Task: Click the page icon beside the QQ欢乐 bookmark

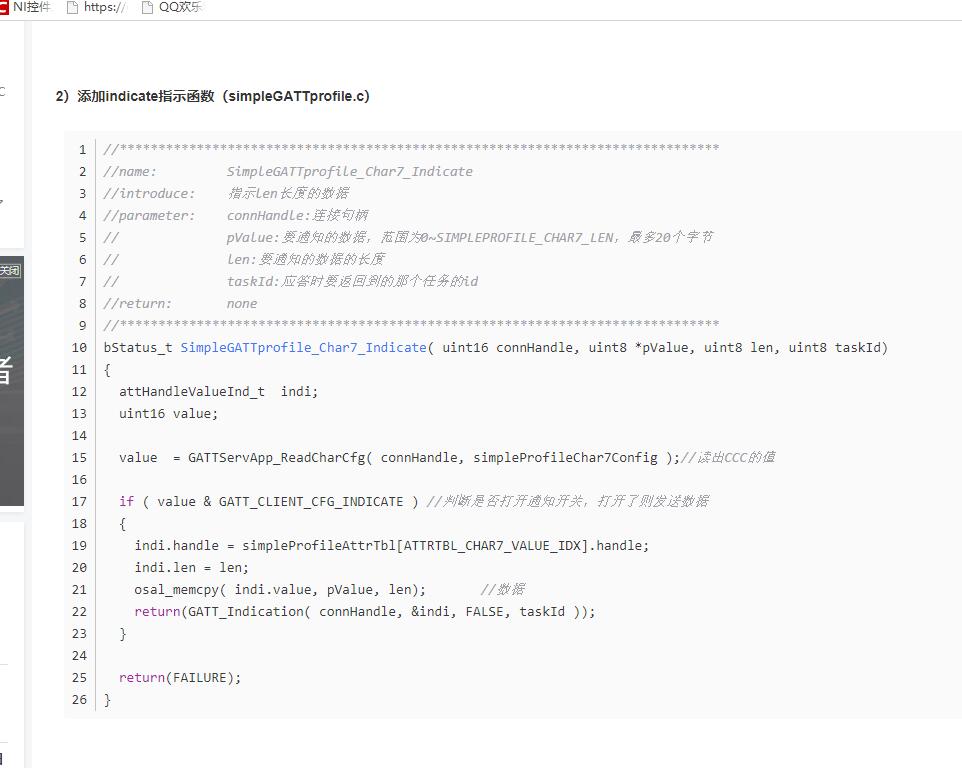Action: pos(147,7)
